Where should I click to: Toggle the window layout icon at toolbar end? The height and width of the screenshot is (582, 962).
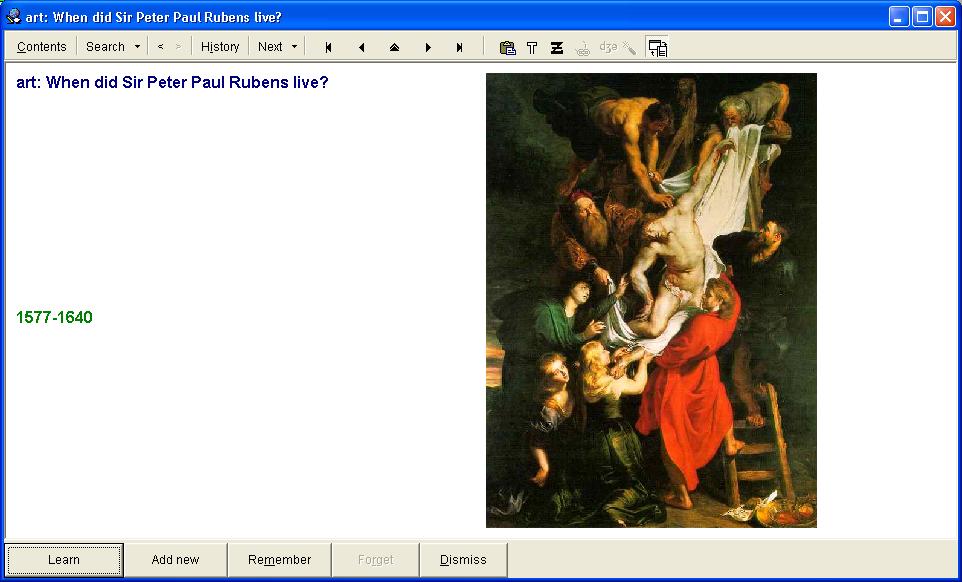[x=657, y=47]
